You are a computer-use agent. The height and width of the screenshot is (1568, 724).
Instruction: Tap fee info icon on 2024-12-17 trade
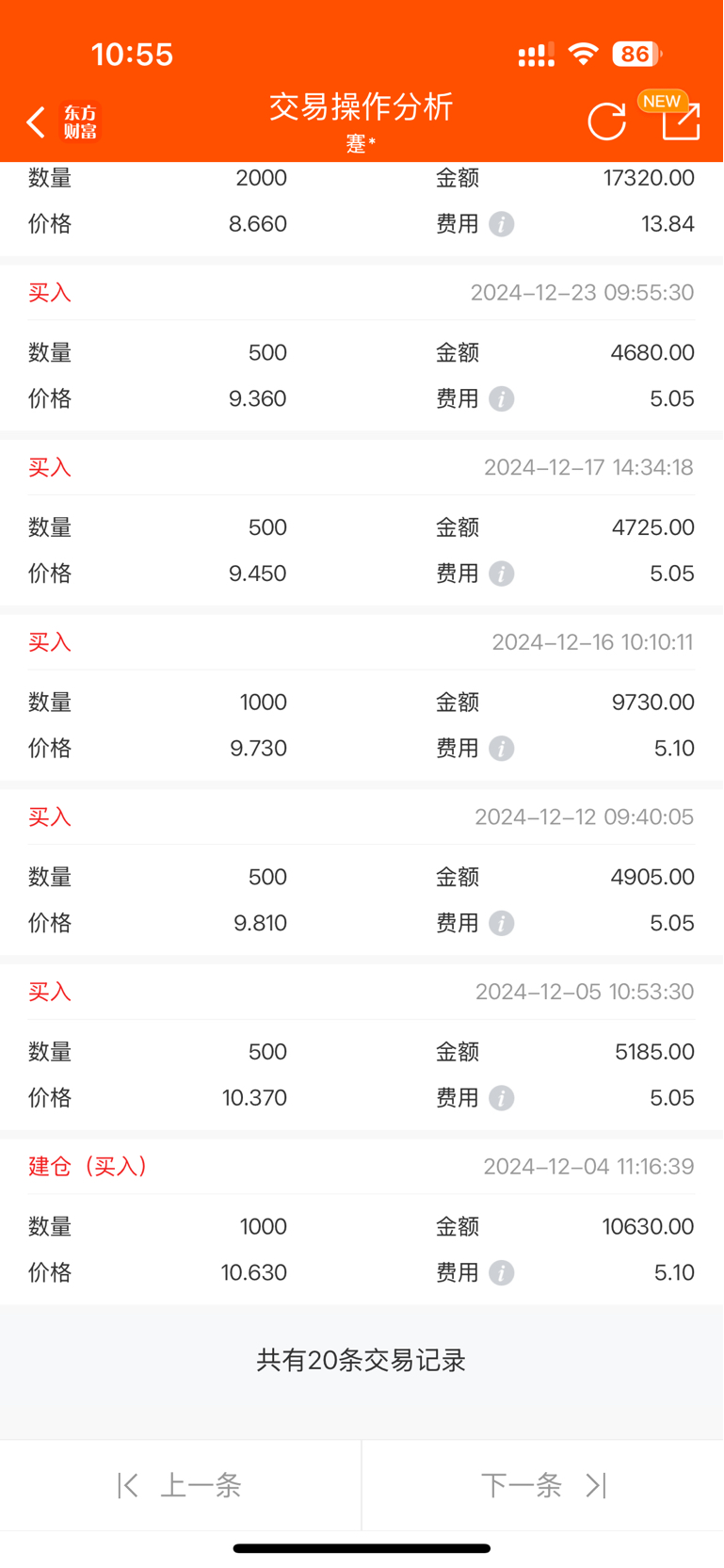502,574
